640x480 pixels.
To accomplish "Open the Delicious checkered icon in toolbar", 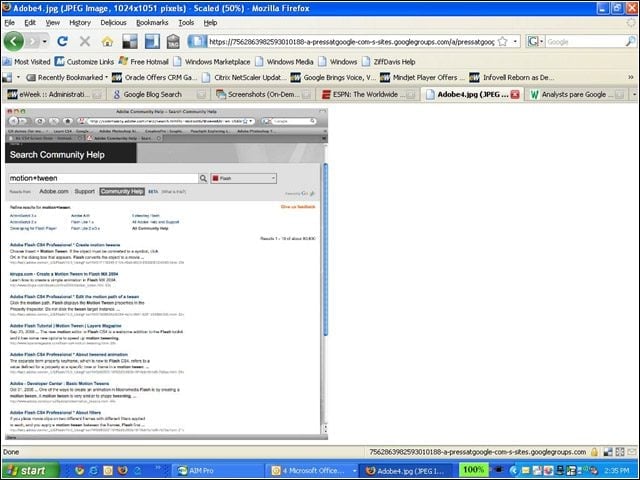I will (130, 41).
